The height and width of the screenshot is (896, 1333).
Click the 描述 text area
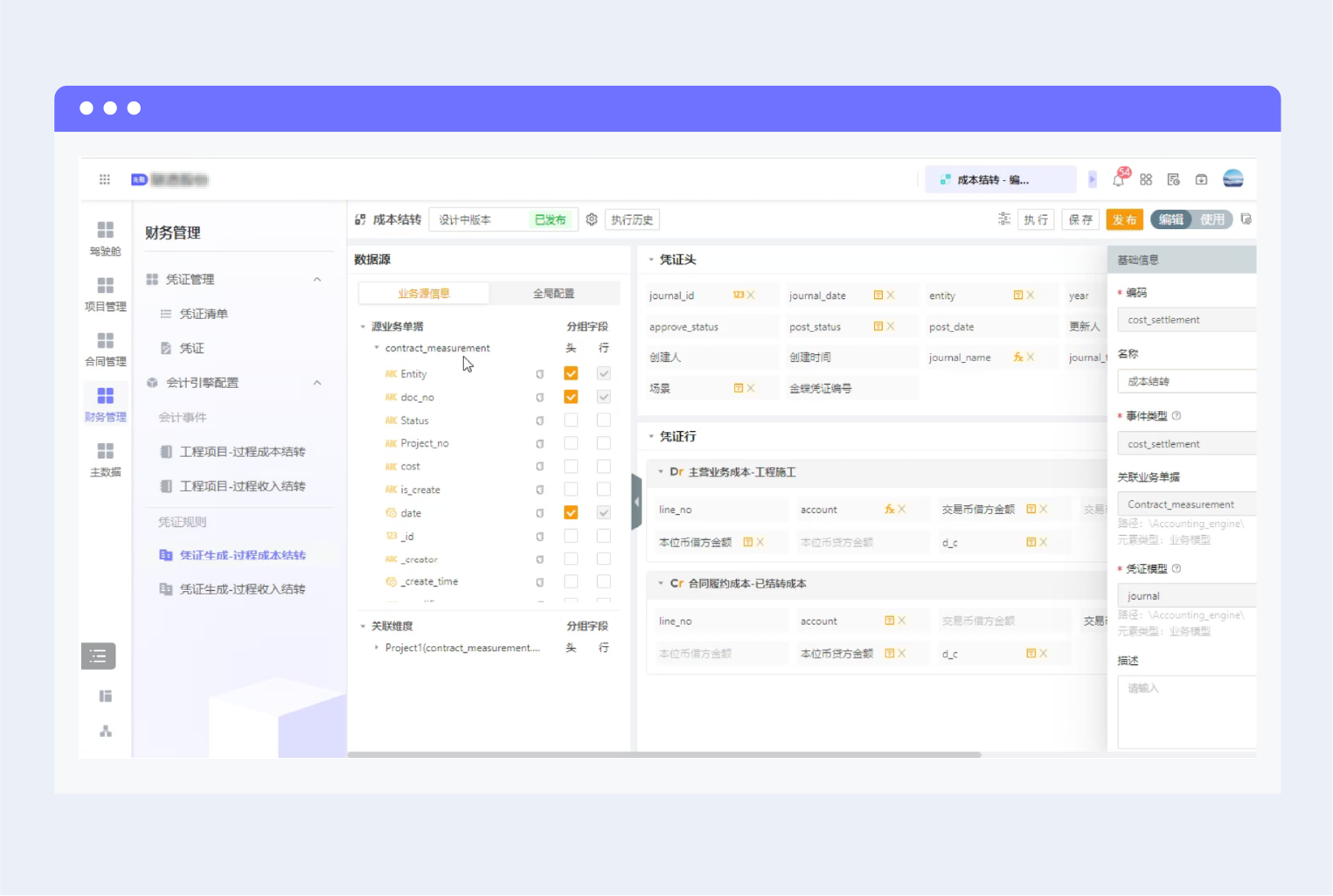pos(1186,712)
